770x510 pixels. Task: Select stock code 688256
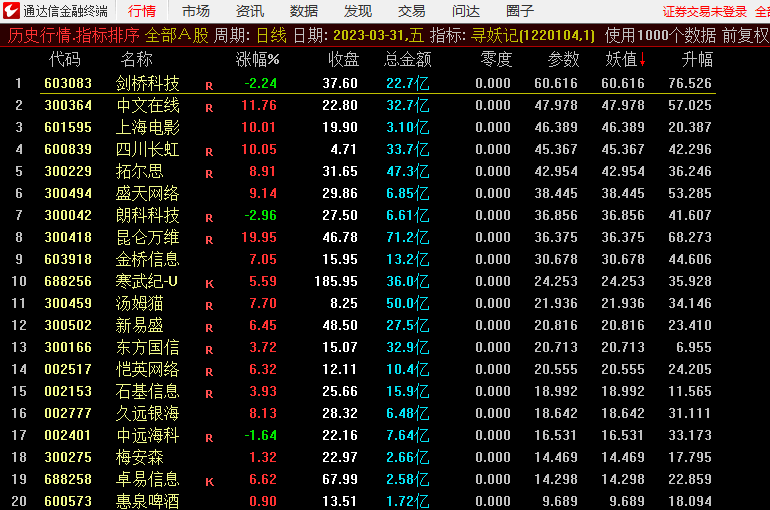pyautogui.click(x=68, y=281)
